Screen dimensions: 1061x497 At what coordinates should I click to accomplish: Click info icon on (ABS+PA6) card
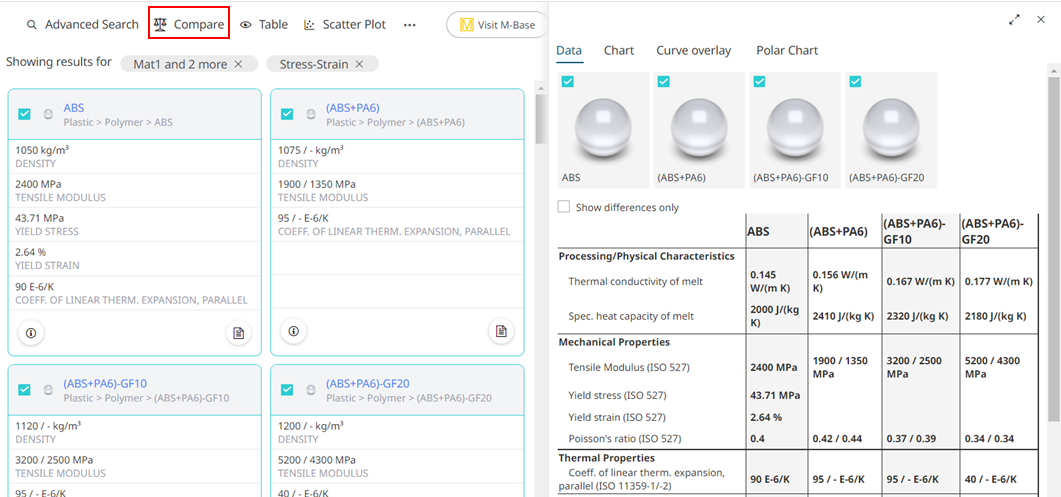[294, 331]
